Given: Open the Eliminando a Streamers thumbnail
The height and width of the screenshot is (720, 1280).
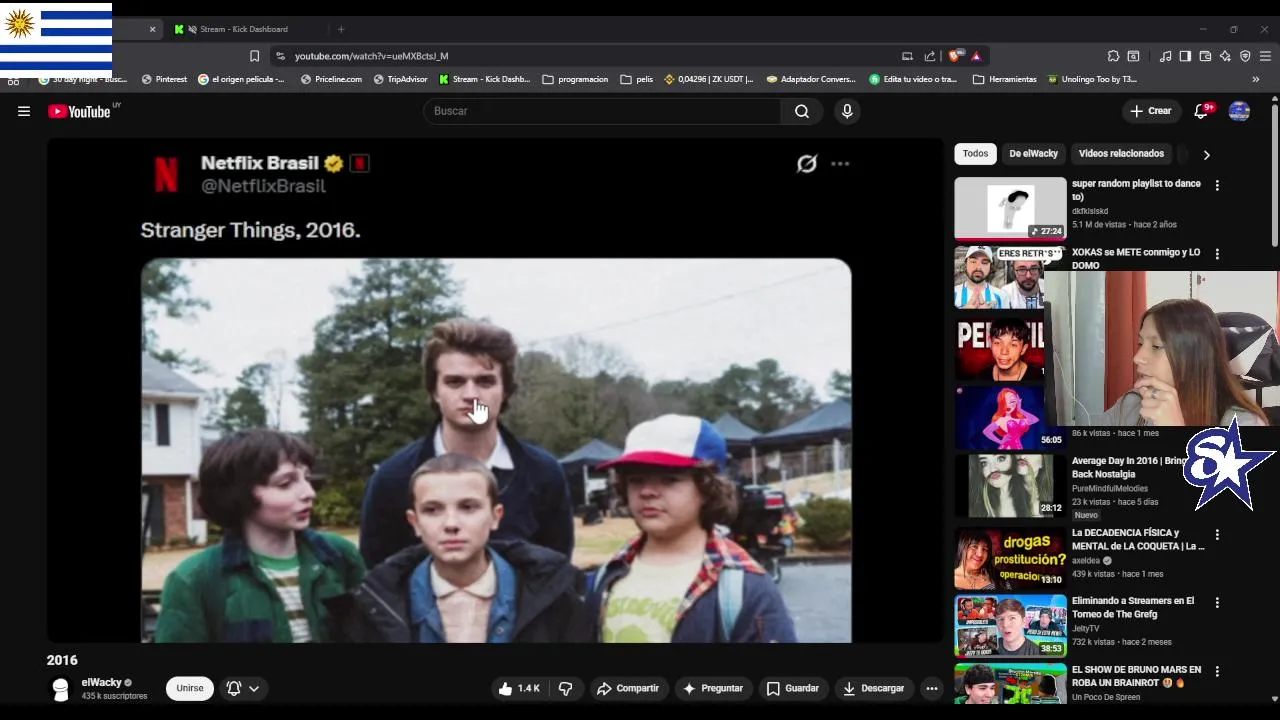Looking at the screenshot, I should coord(1010,626).
